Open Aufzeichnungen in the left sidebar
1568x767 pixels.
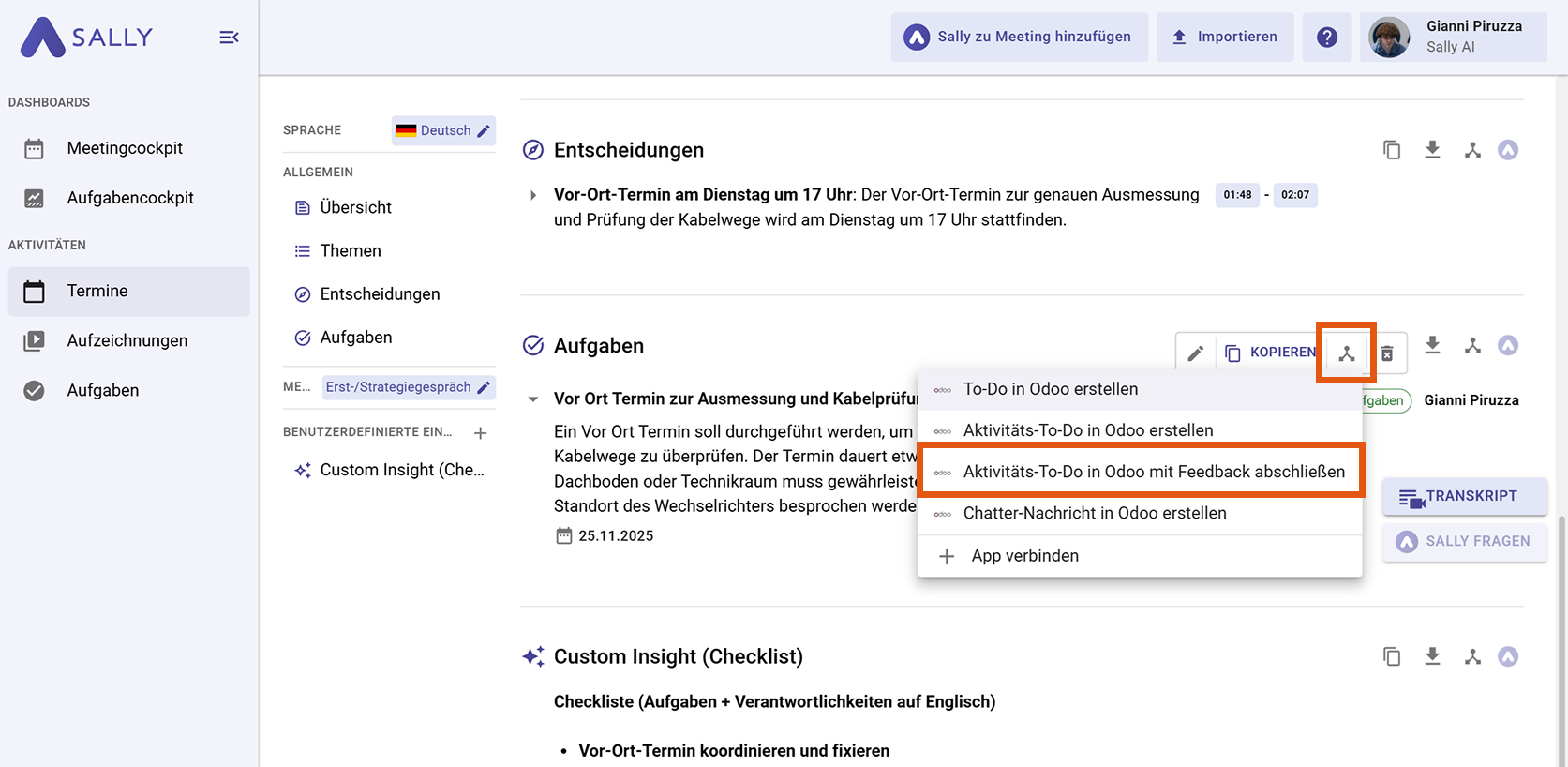[127, 340]
